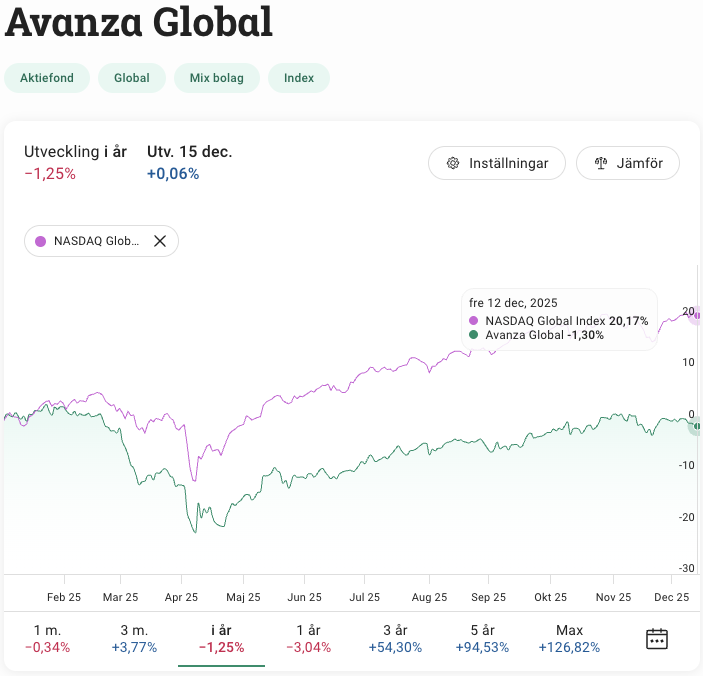This screenshot has width=703, height=676.
Task: Switch to the 1 år period
Action: tap(308, 638)
